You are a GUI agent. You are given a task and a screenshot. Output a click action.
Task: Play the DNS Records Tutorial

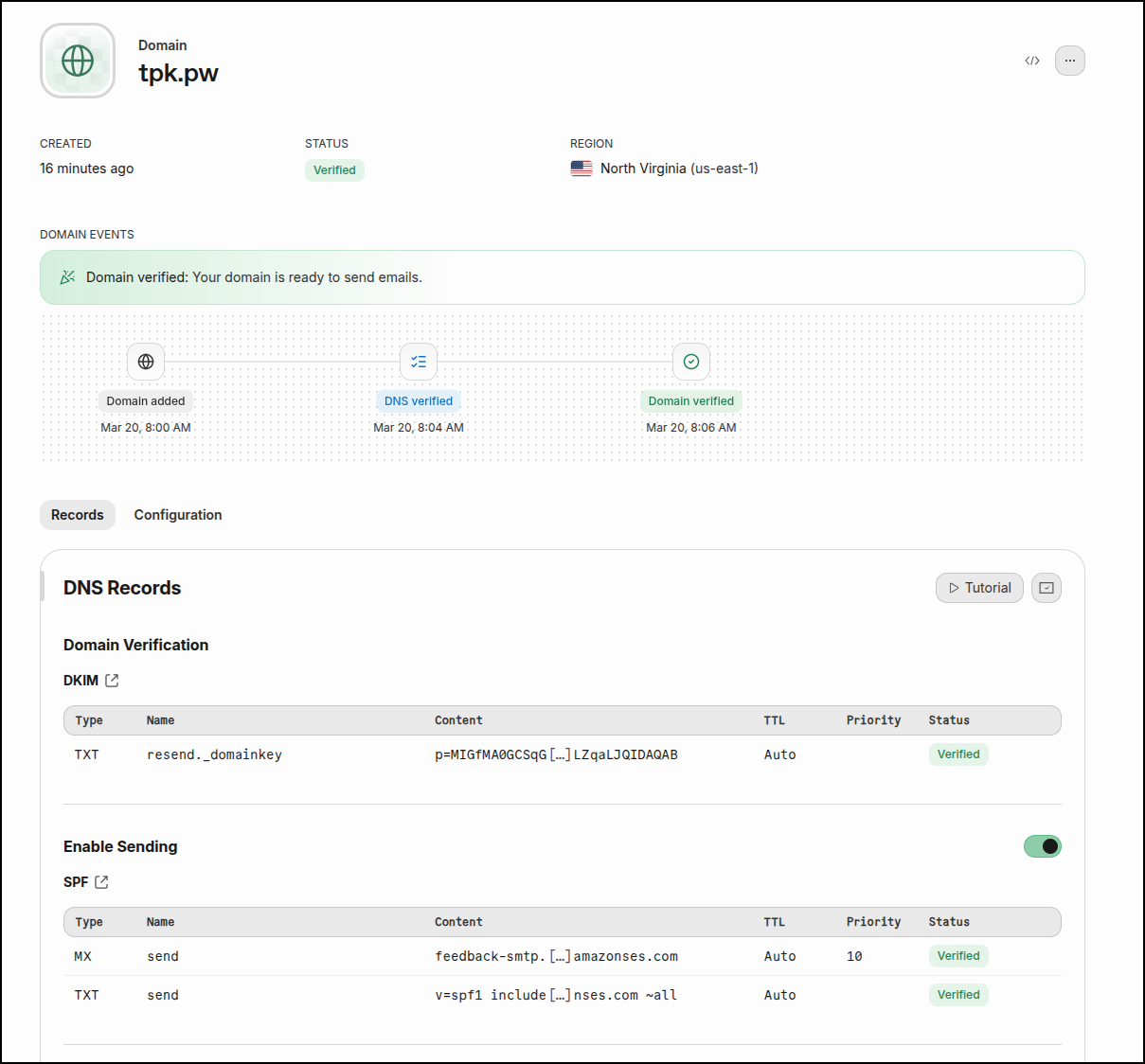coord(979,588)
